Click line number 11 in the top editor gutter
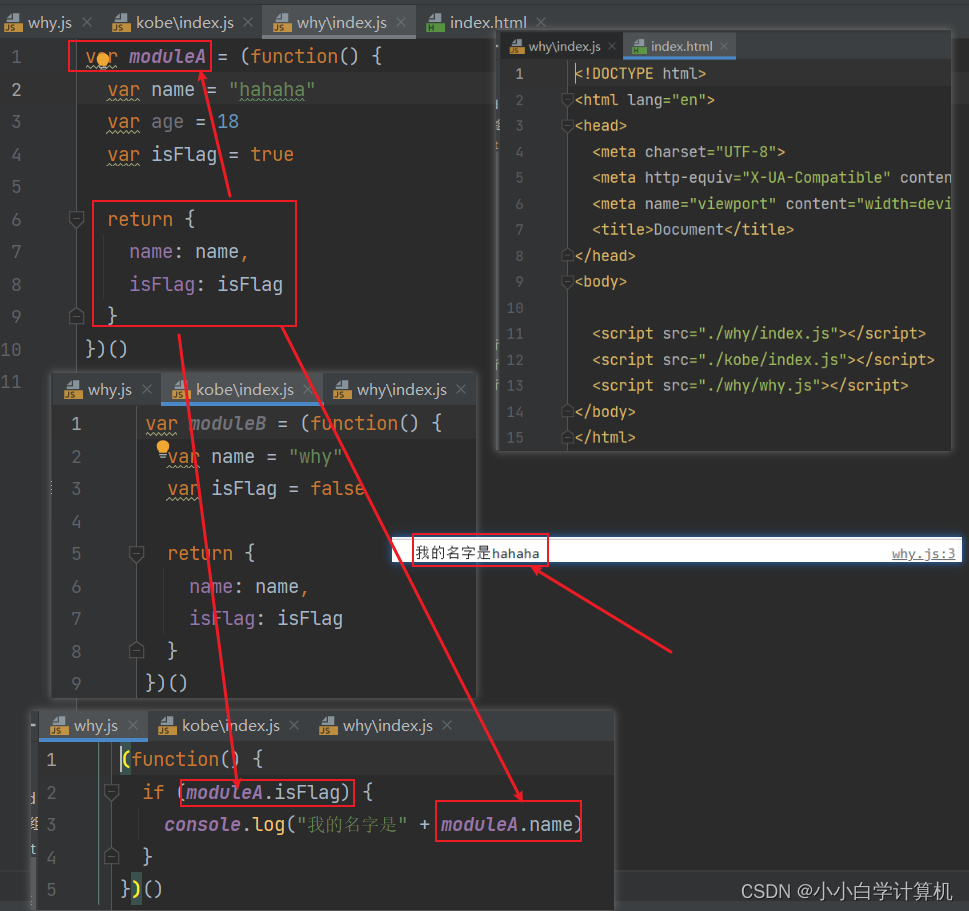Image resolution: width=969 pixels, height=911 pixels. click(x=11, y=381)
